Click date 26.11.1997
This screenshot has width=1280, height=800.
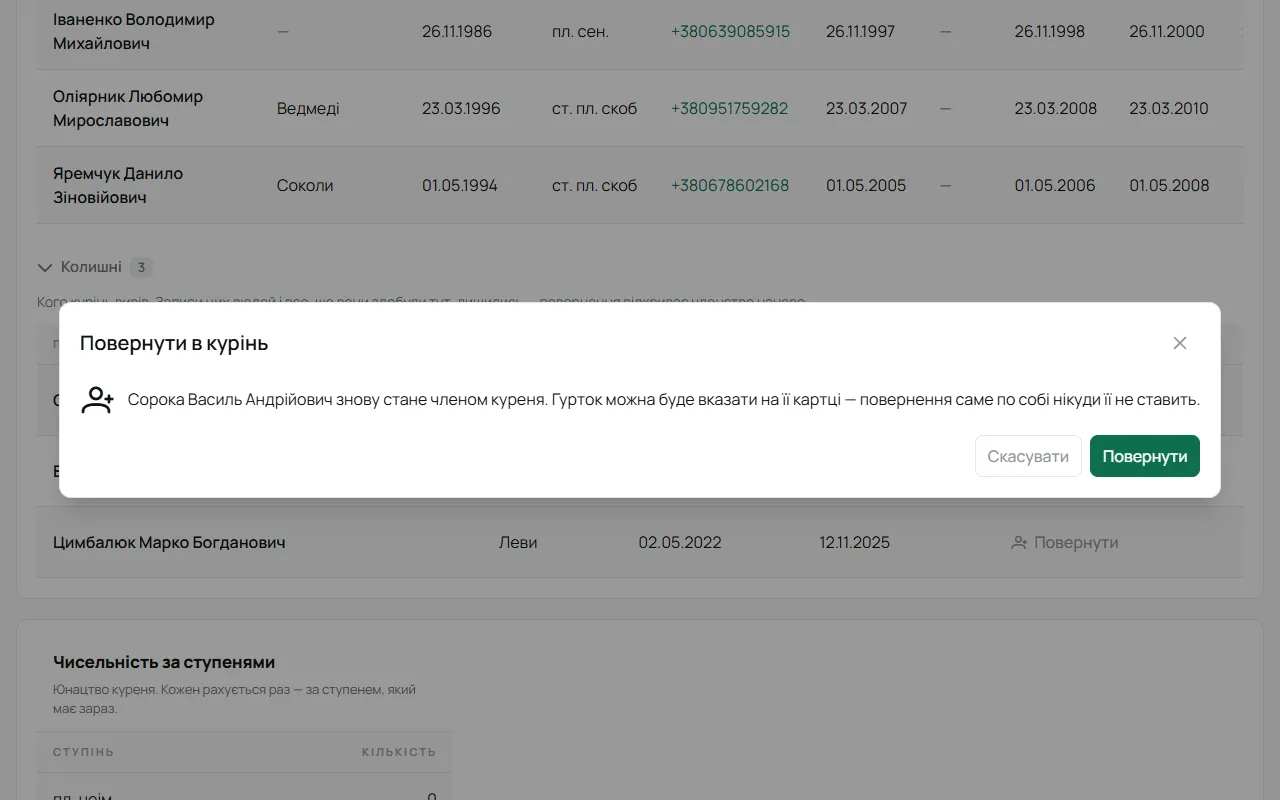pos(862,31)
